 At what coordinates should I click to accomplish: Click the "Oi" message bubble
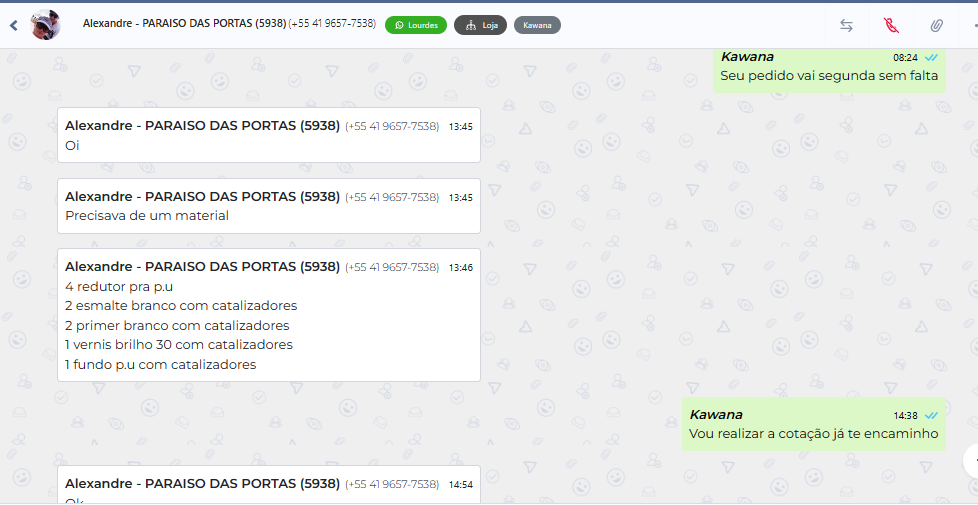(x=268, y=135)
